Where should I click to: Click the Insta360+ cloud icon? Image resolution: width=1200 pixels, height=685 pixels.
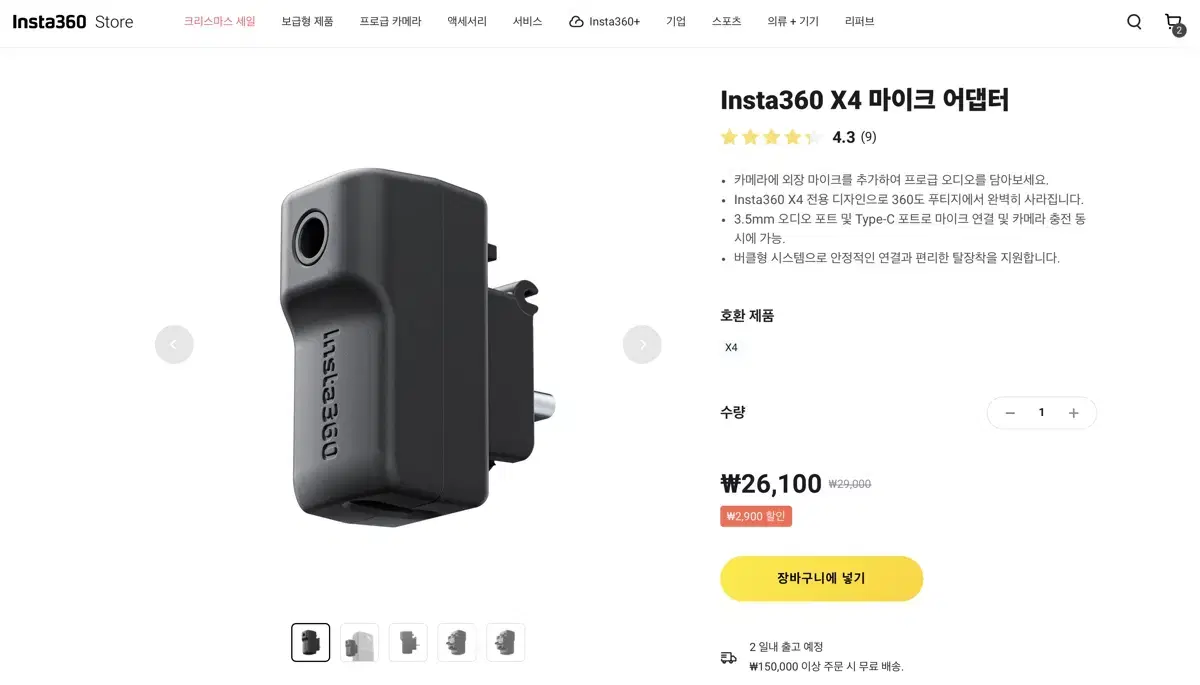(576, 22)
